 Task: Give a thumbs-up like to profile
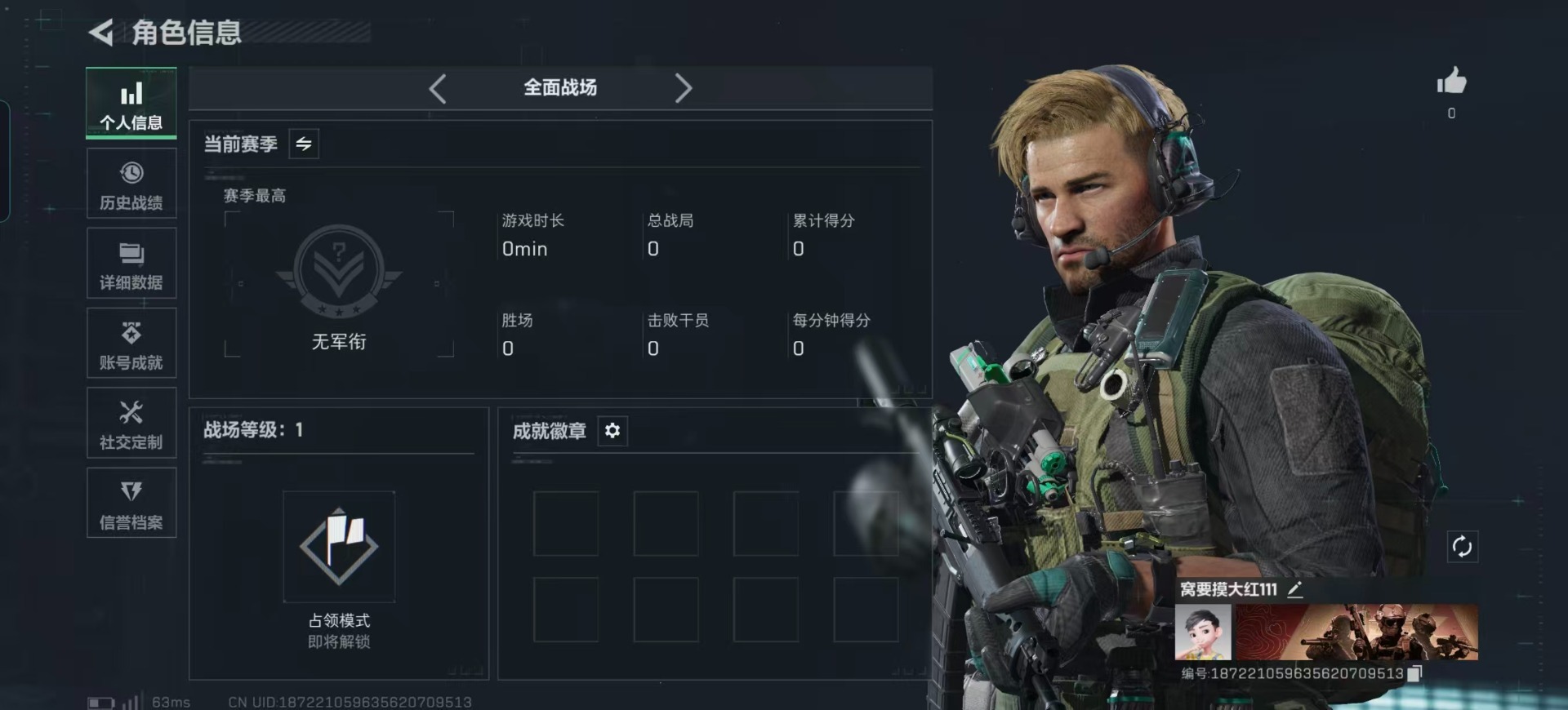point(1451,82)
